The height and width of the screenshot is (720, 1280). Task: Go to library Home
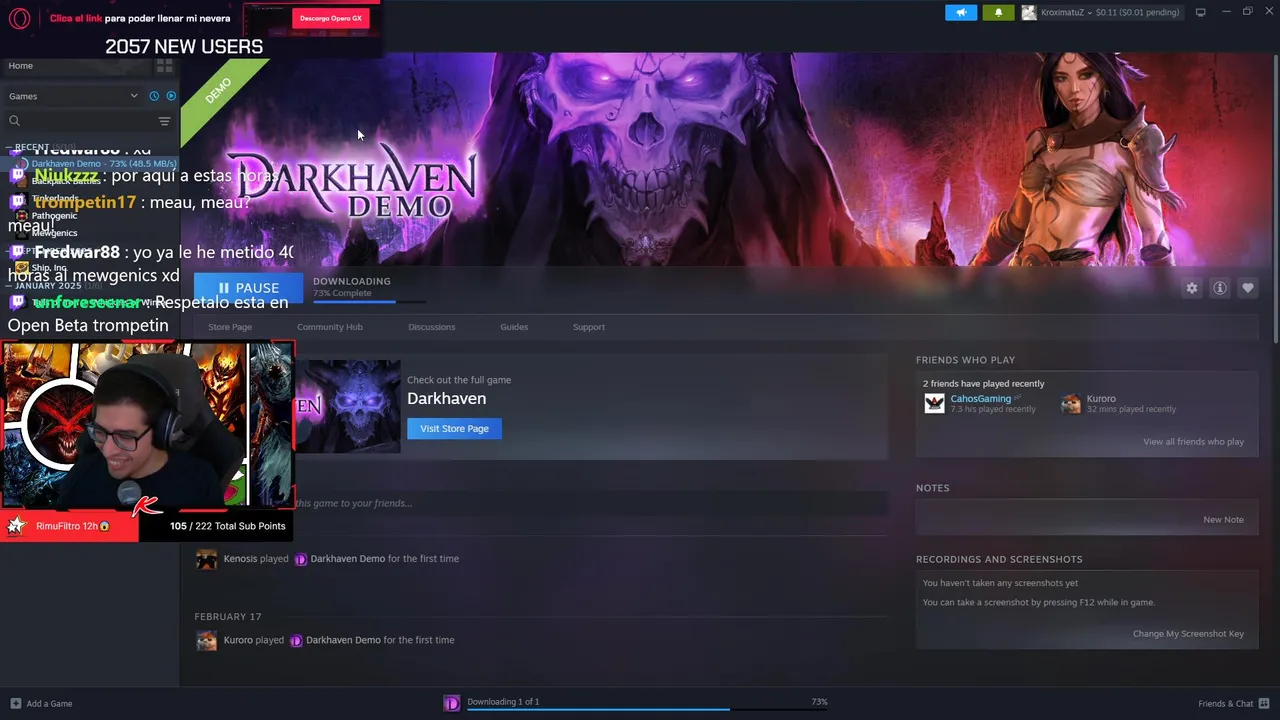tap(21, 66)
